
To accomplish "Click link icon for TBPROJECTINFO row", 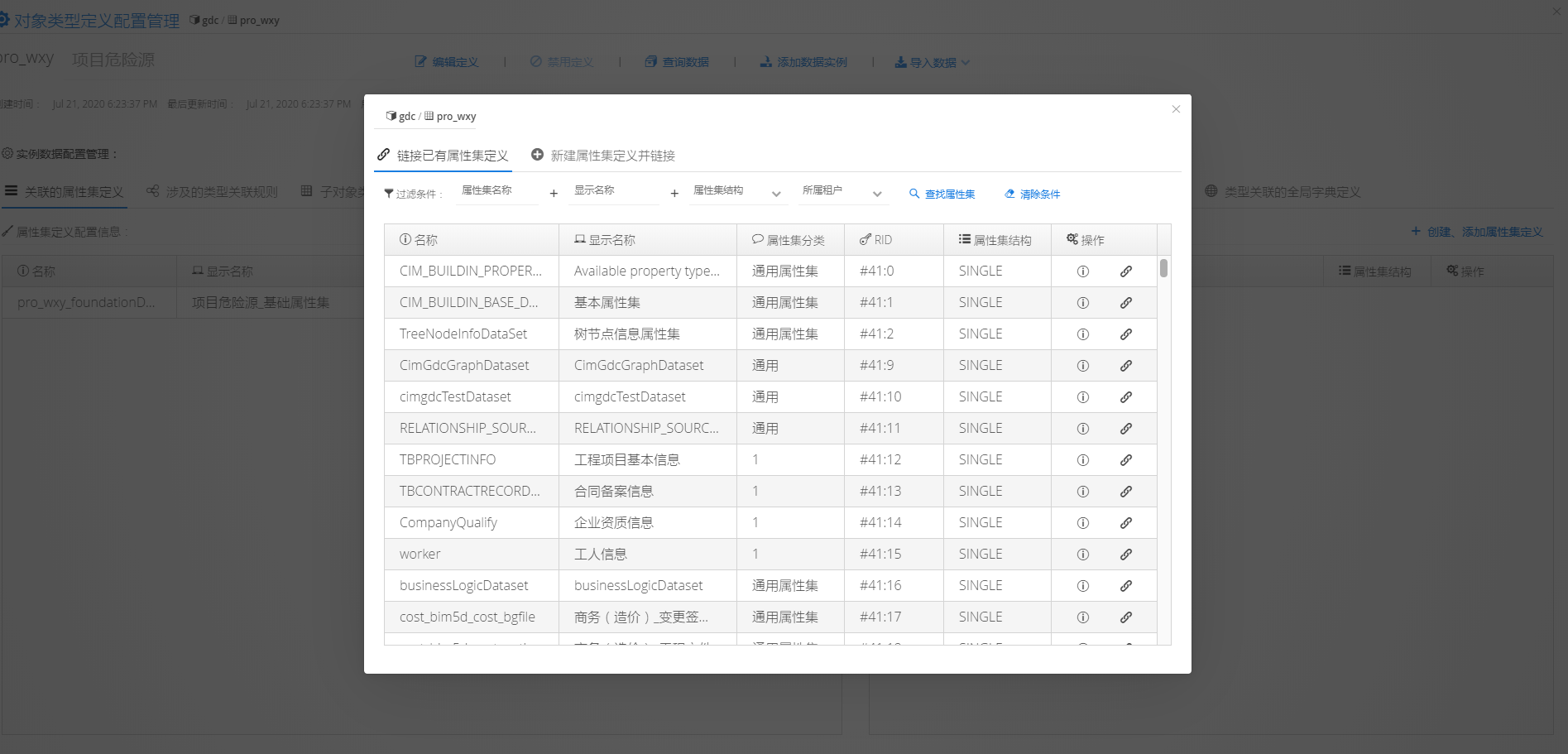I will pos(1126,460).
